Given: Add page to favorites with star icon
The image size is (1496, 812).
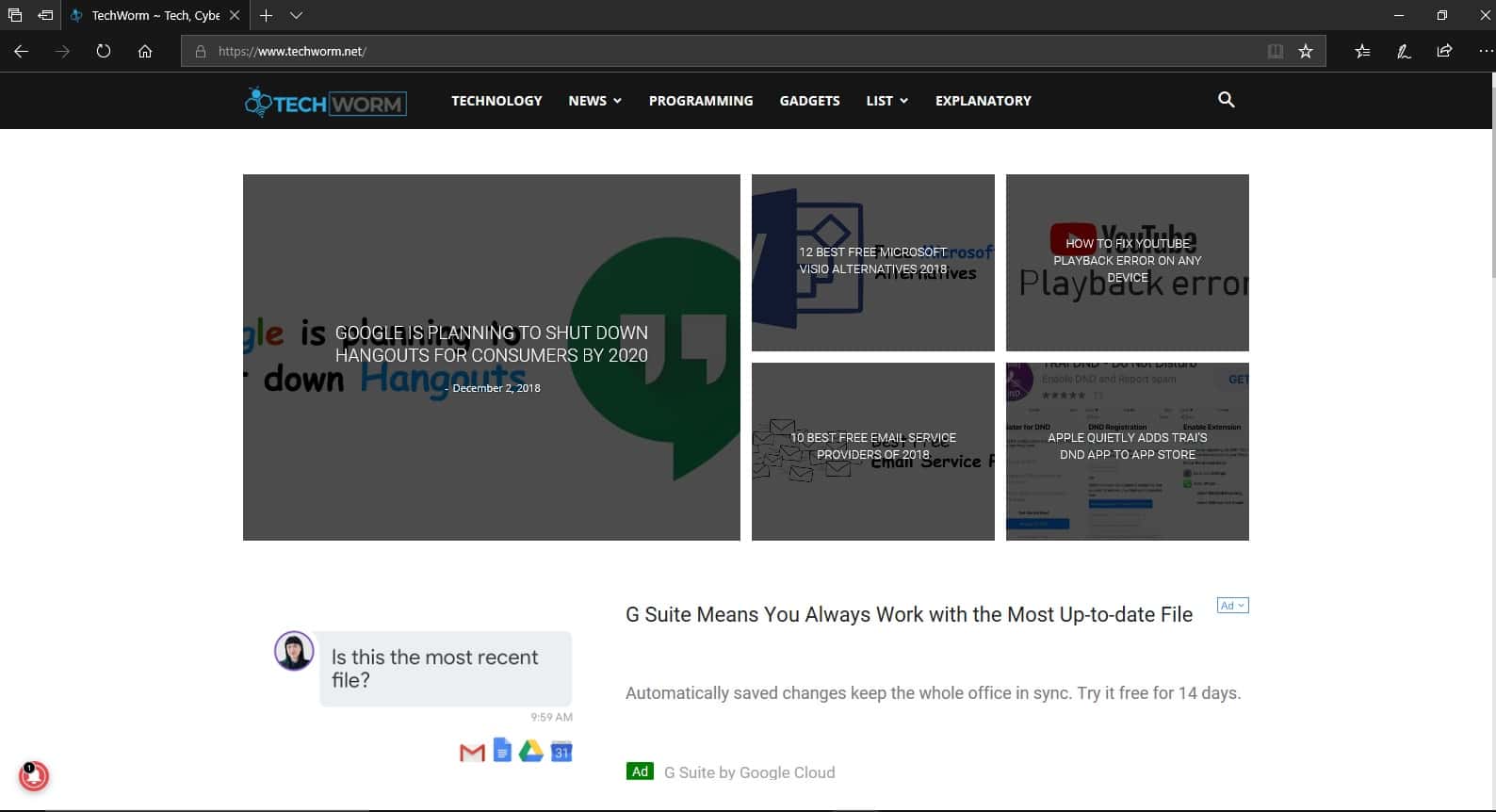Looking at the screenshot, I should (1306, 52).
